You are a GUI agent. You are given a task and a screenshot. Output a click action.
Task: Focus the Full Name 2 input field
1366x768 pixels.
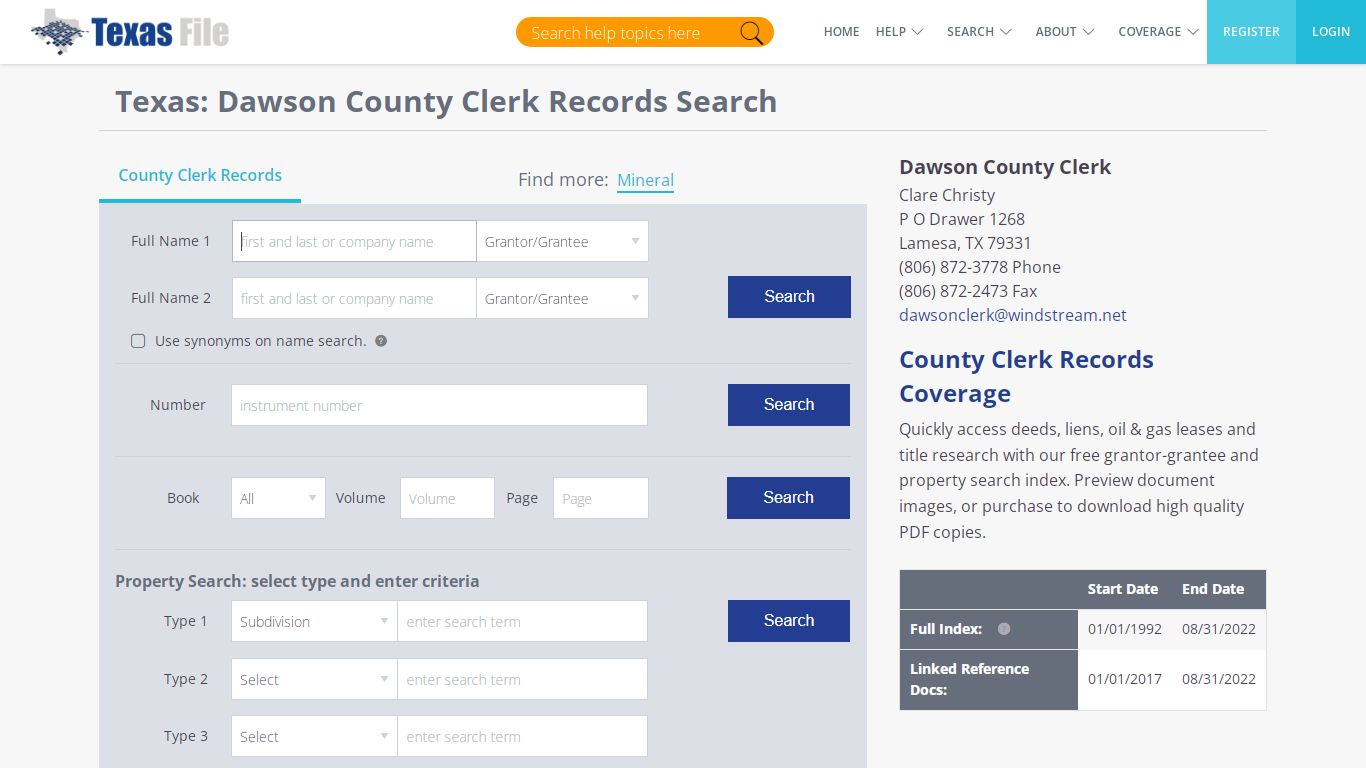click(354, 298)
